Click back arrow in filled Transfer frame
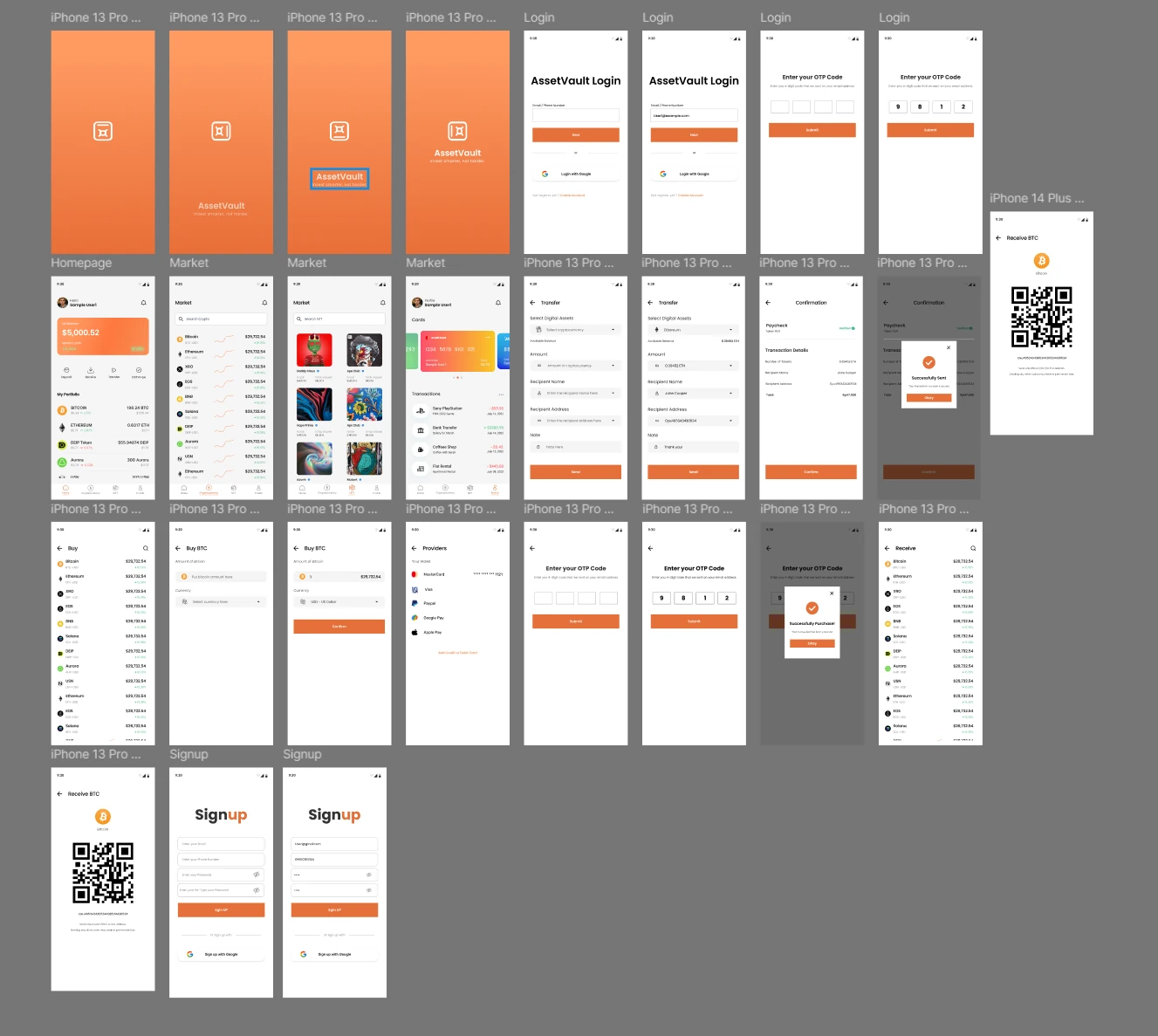1158x1036 pixels. (x=650, y=303)
